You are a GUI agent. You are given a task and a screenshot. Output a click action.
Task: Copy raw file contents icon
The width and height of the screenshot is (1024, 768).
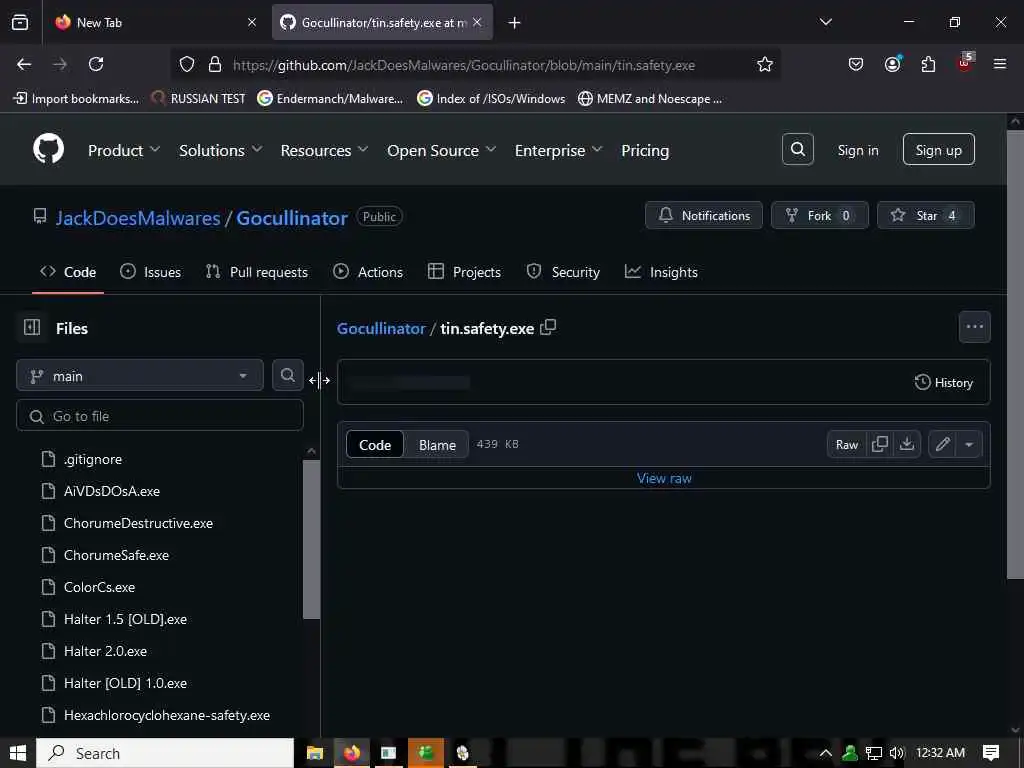click(880, 444)
